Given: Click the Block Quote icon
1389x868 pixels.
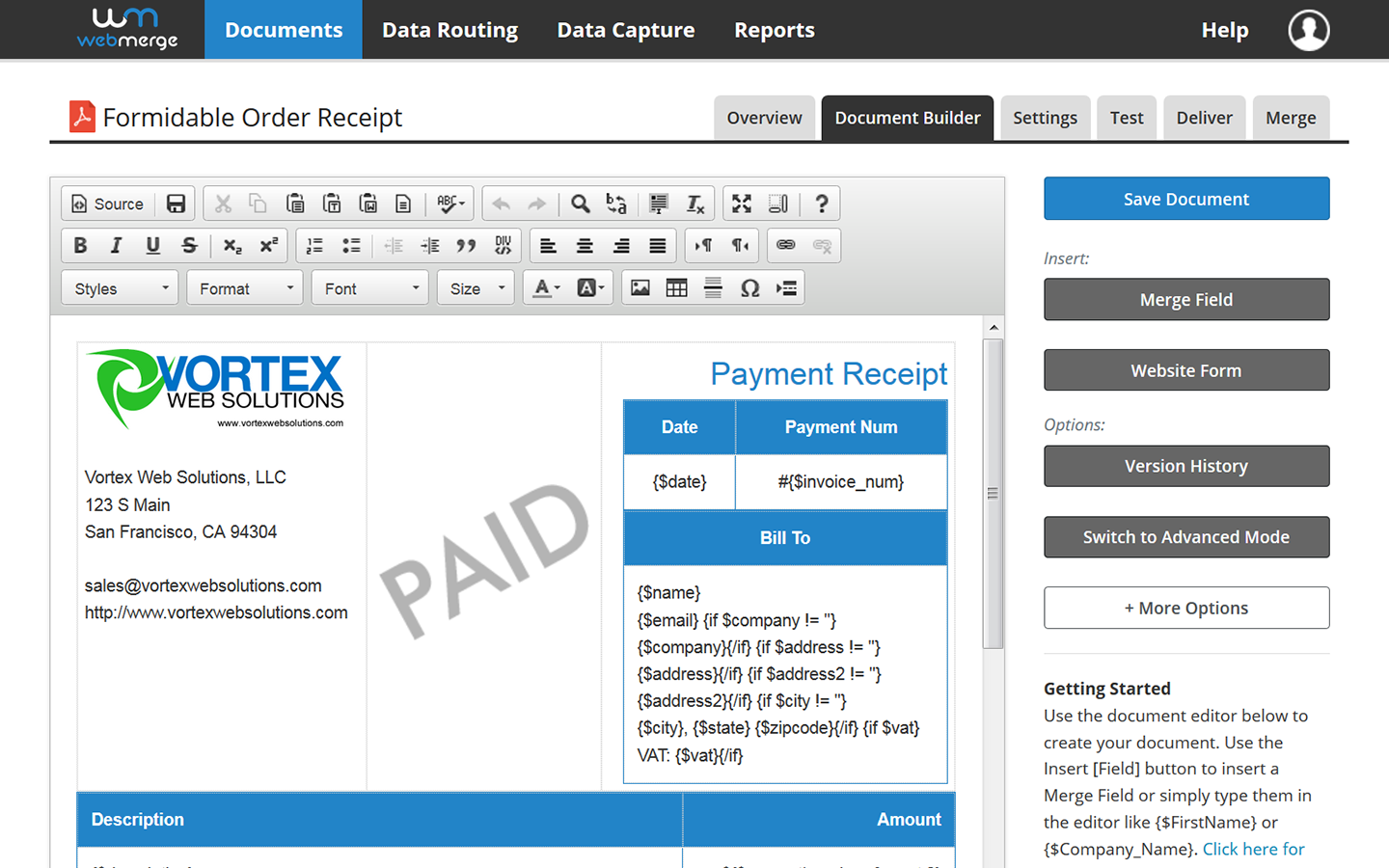Looking at the screenshot, I should [x=467, y=246].
